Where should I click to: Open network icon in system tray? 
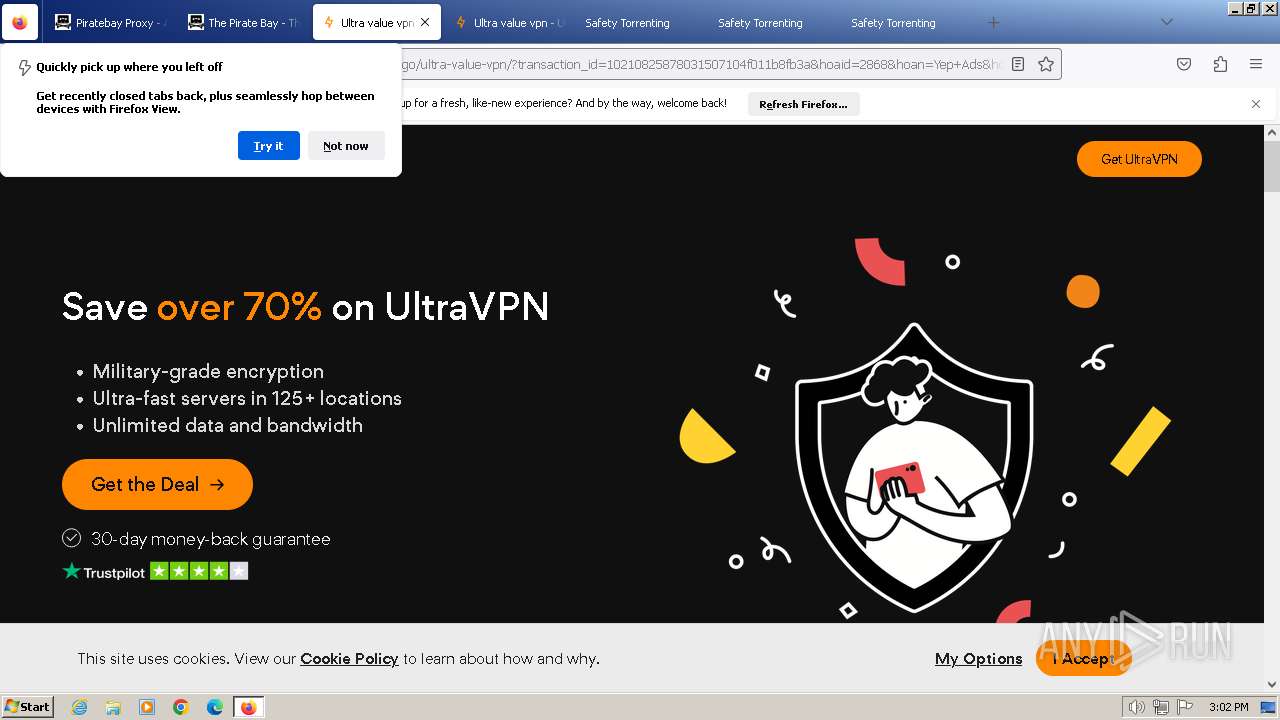[x=1161, y=707]
